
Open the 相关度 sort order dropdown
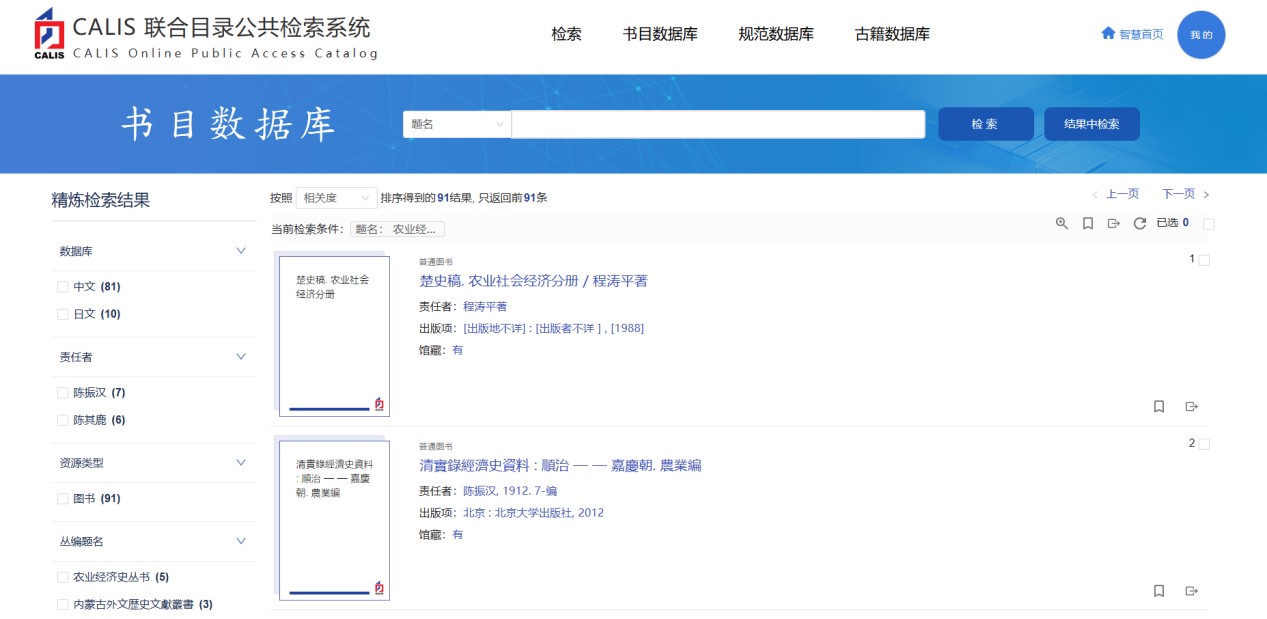(337, 198)
